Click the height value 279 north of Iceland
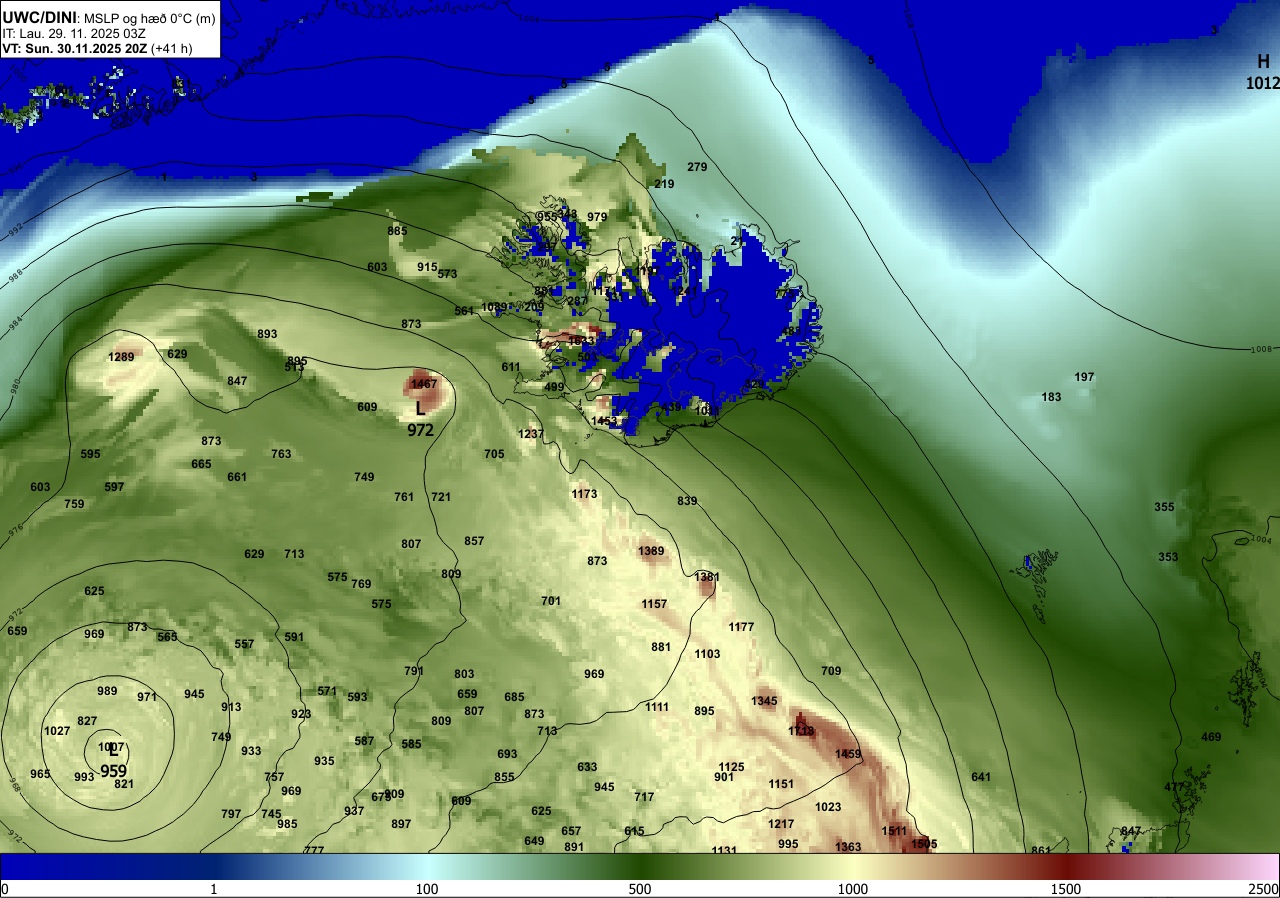This screenshot has height=898, width=1280. 697,167
